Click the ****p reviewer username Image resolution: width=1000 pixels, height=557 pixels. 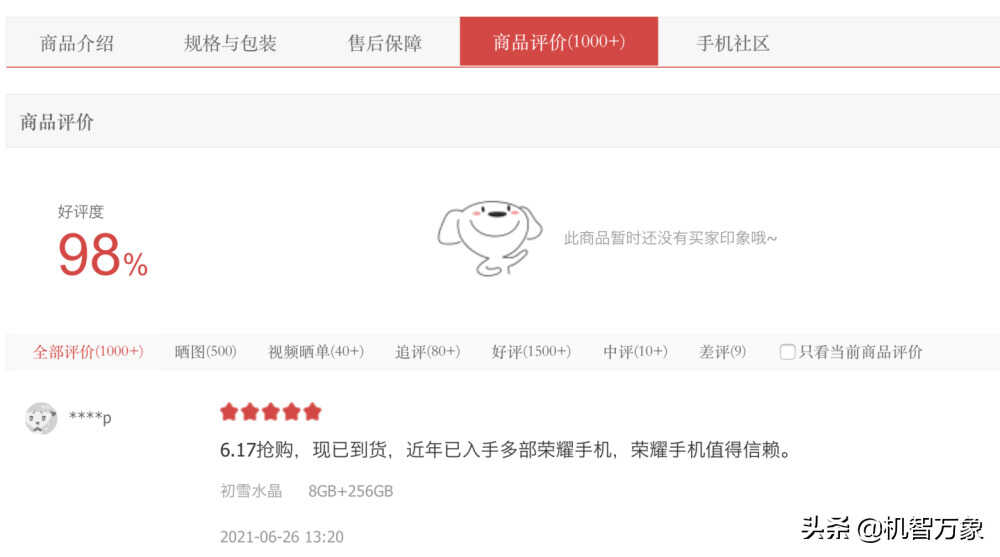coord(90,417)
